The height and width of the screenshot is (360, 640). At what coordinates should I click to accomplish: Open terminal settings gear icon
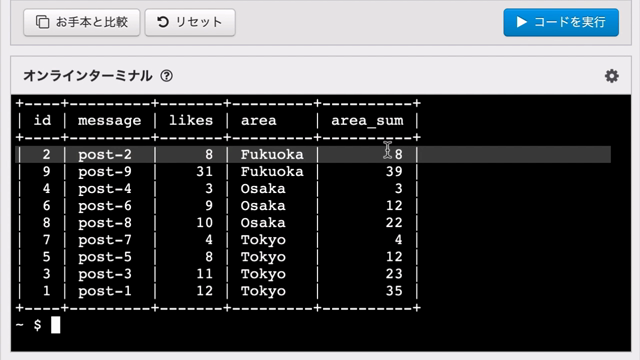[x=611, y=76]
